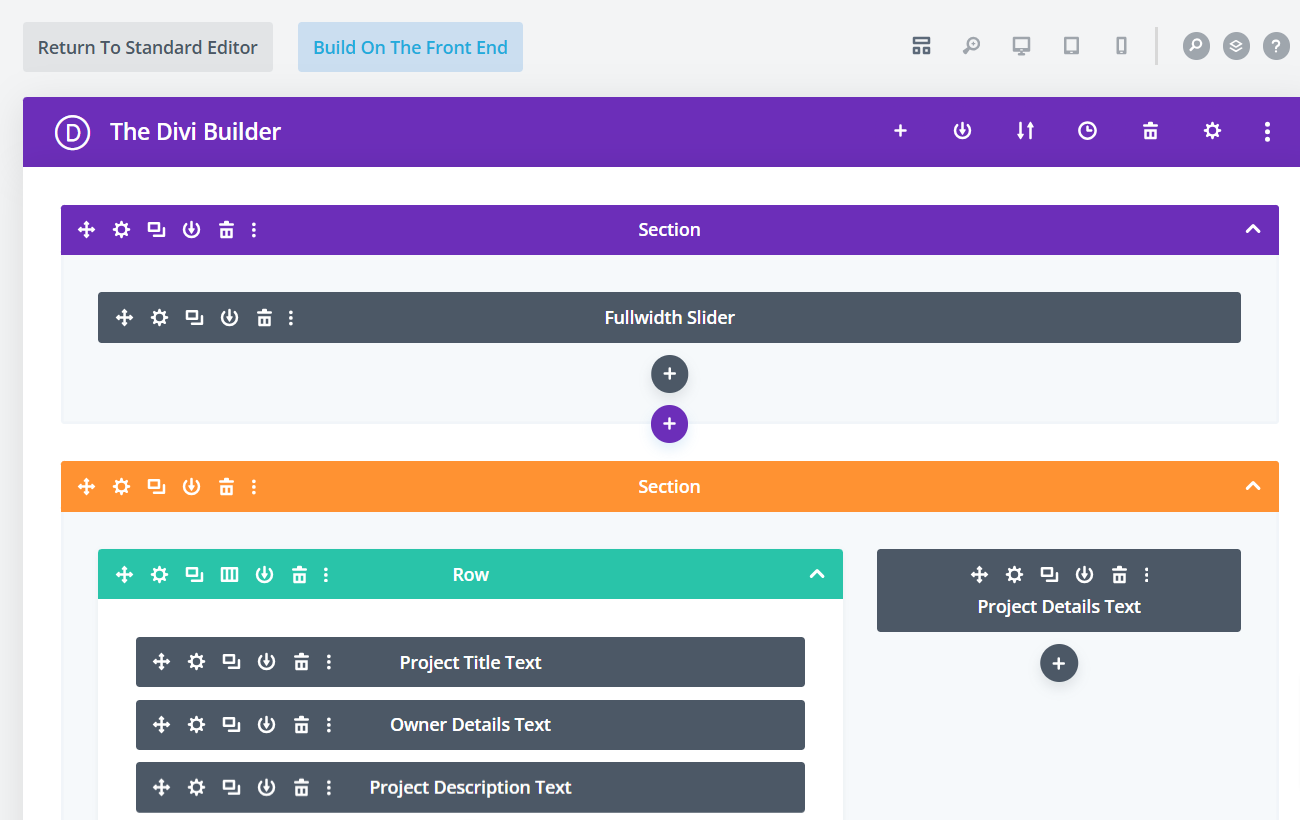Save Fullwidth Slider to library

(229, 318)
